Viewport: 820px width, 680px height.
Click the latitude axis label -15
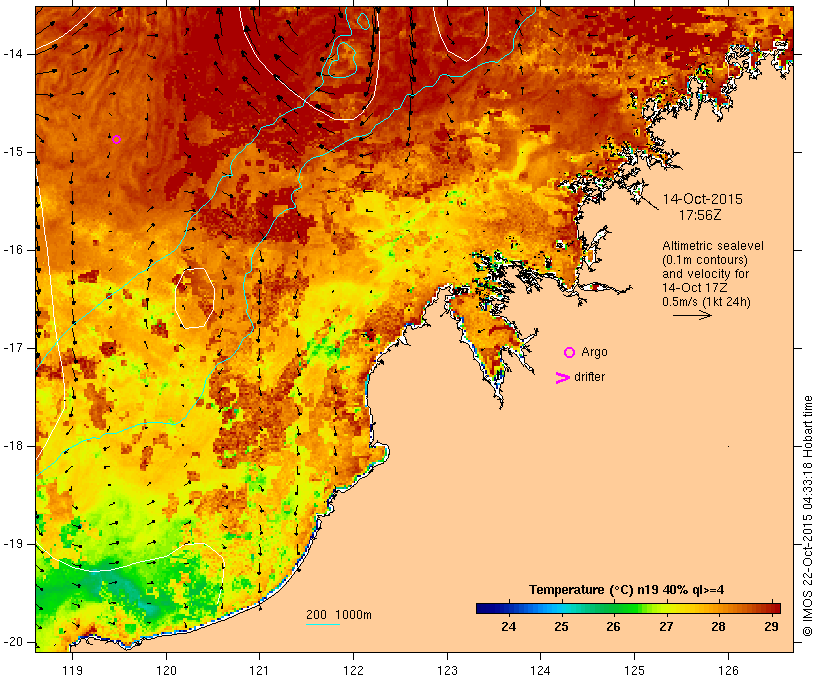tap(12, 152)
